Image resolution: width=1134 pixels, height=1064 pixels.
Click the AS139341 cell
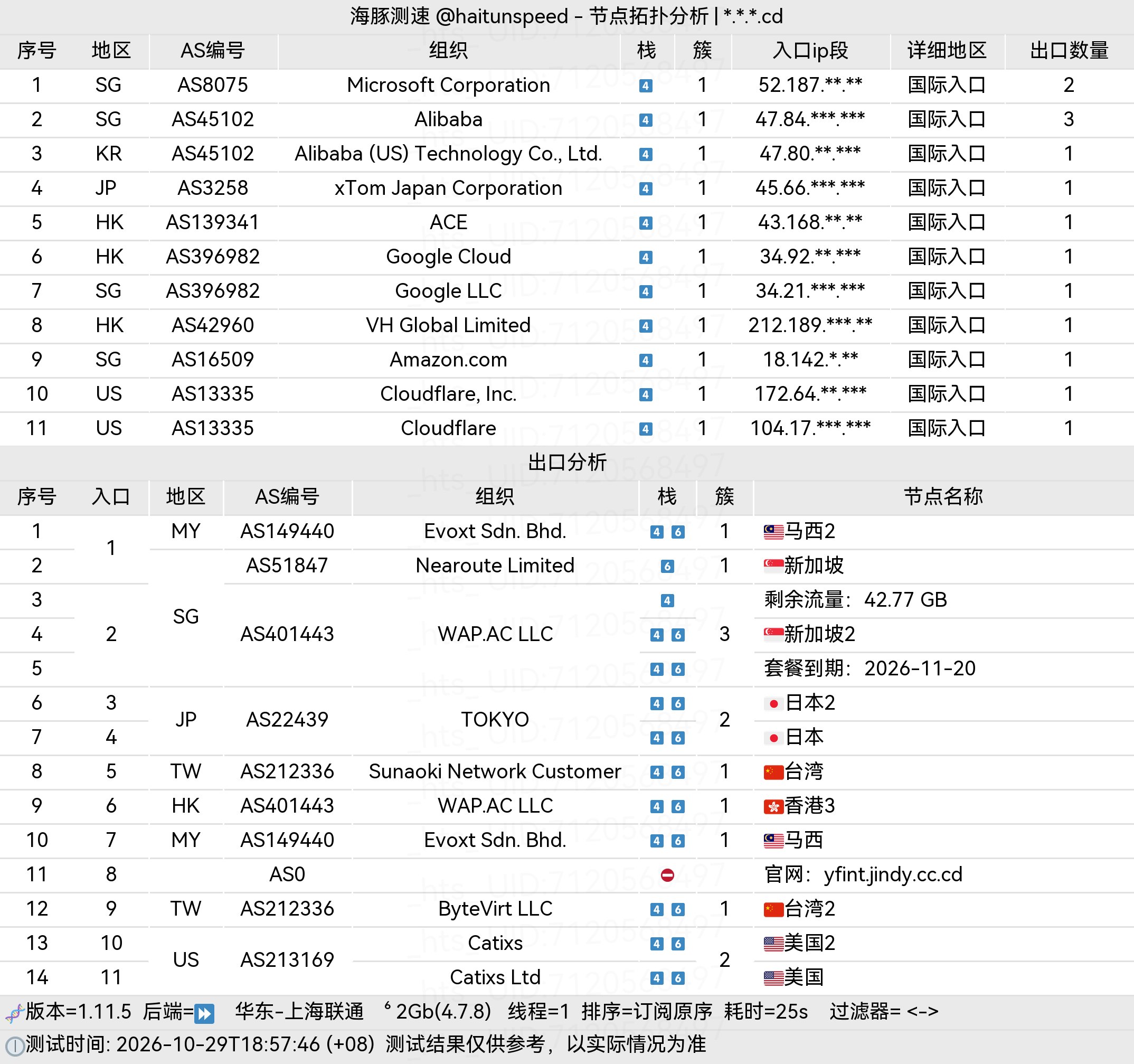213,222
